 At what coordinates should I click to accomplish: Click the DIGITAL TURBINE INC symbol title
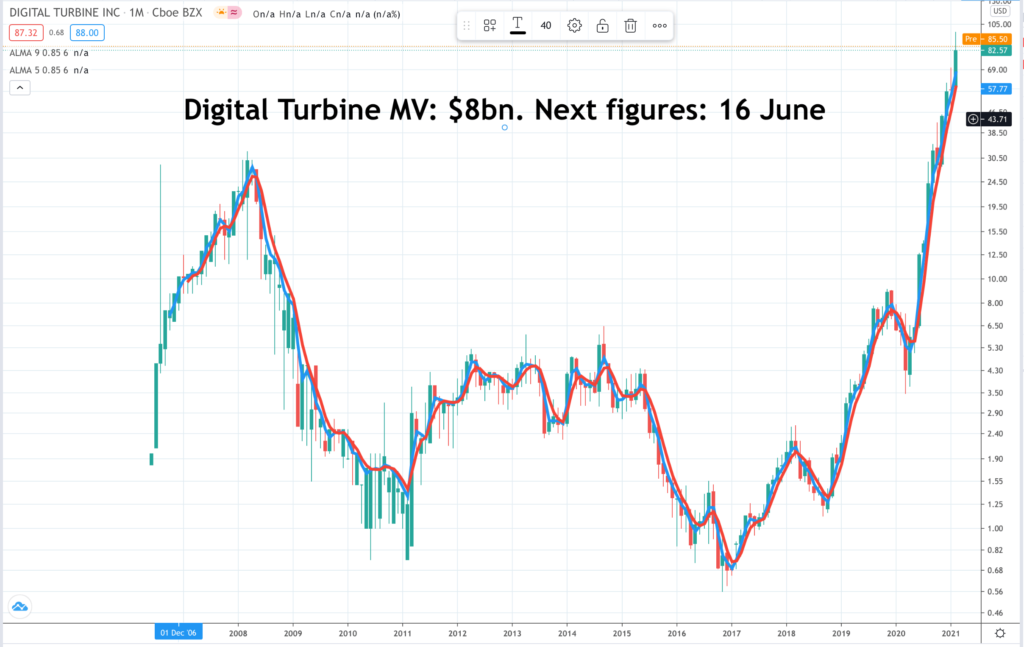click(x=65, y=12)
